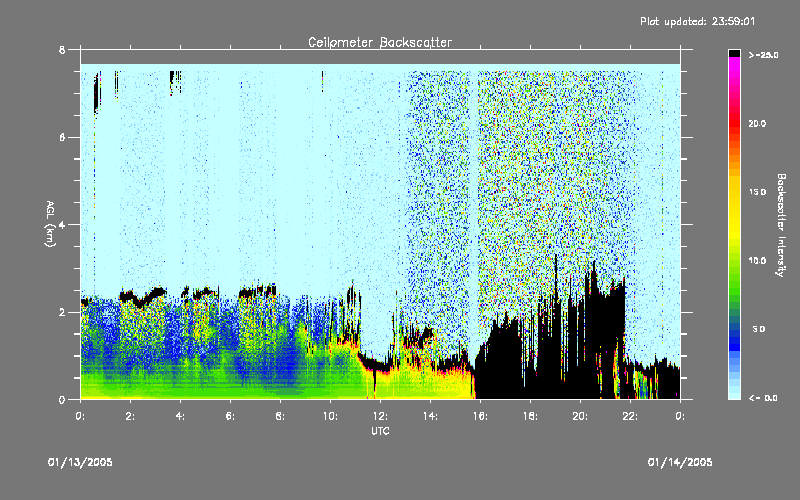800x500 pixels.
Task: Click the 'Ceilometer Backscatter' plot title
Action: click(x=380, y=42)
